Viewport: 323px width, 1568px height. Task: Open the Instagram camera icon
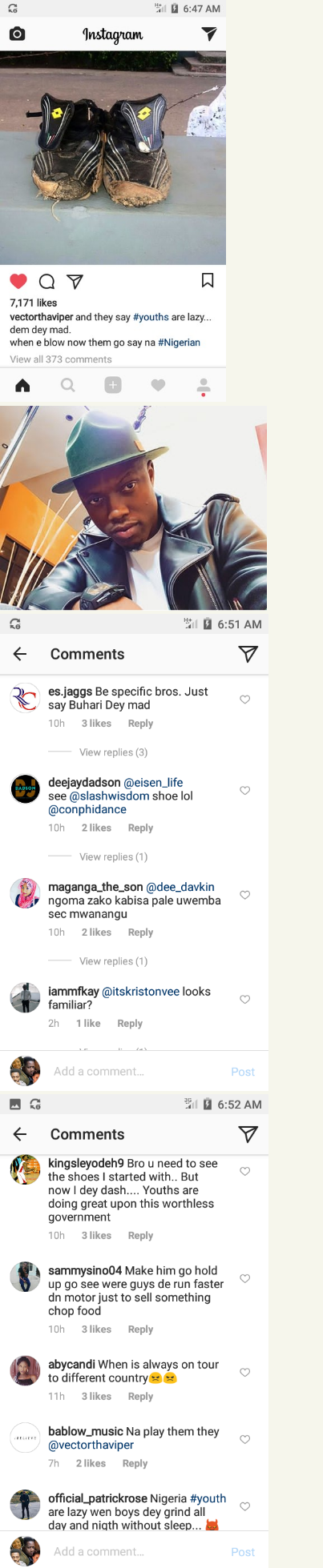click(x=17, y=34)
